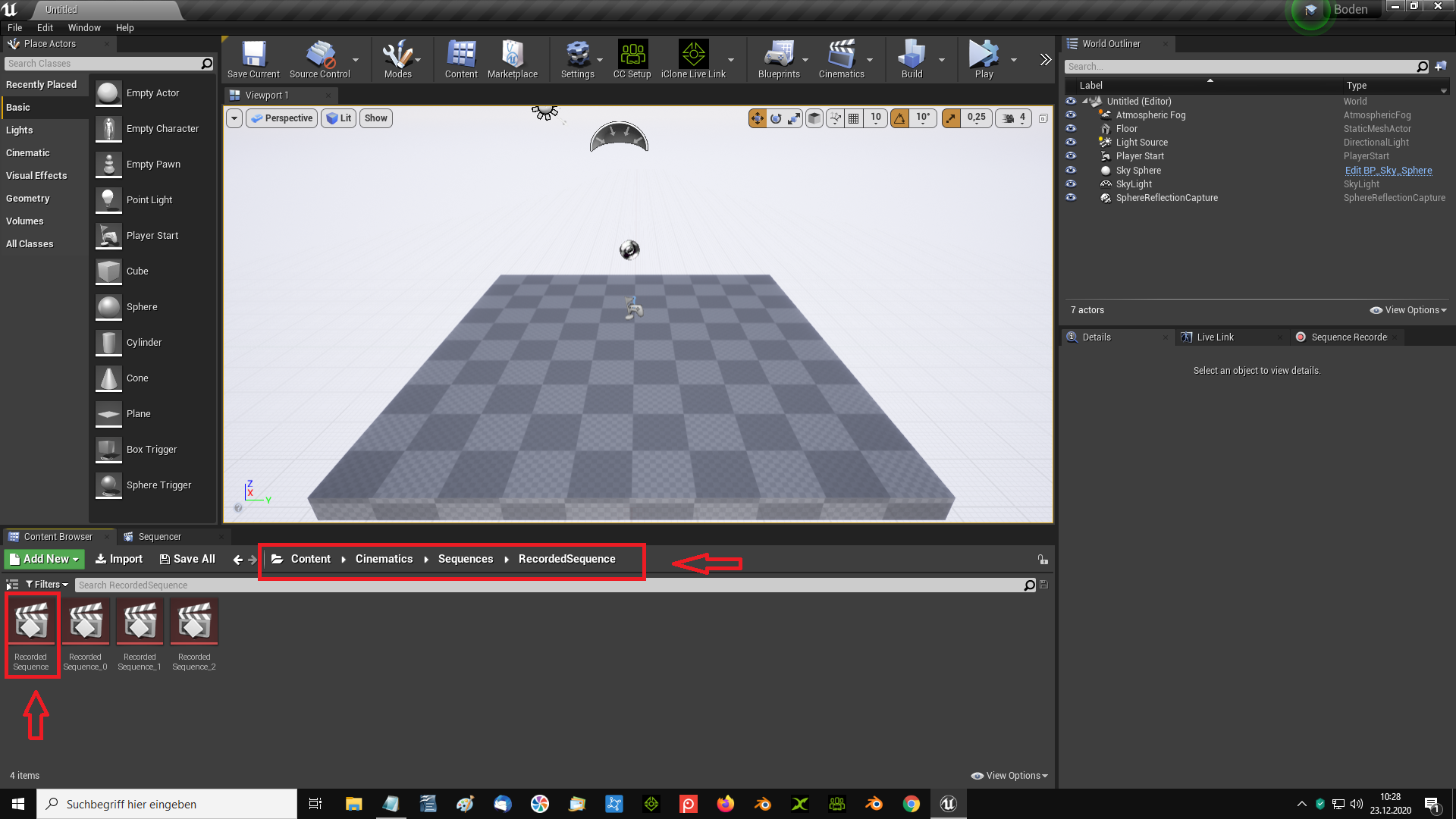This screenshot has height=819, width=1456.
Task: Open rotation snap 10° dropdown
Action: 923,118
